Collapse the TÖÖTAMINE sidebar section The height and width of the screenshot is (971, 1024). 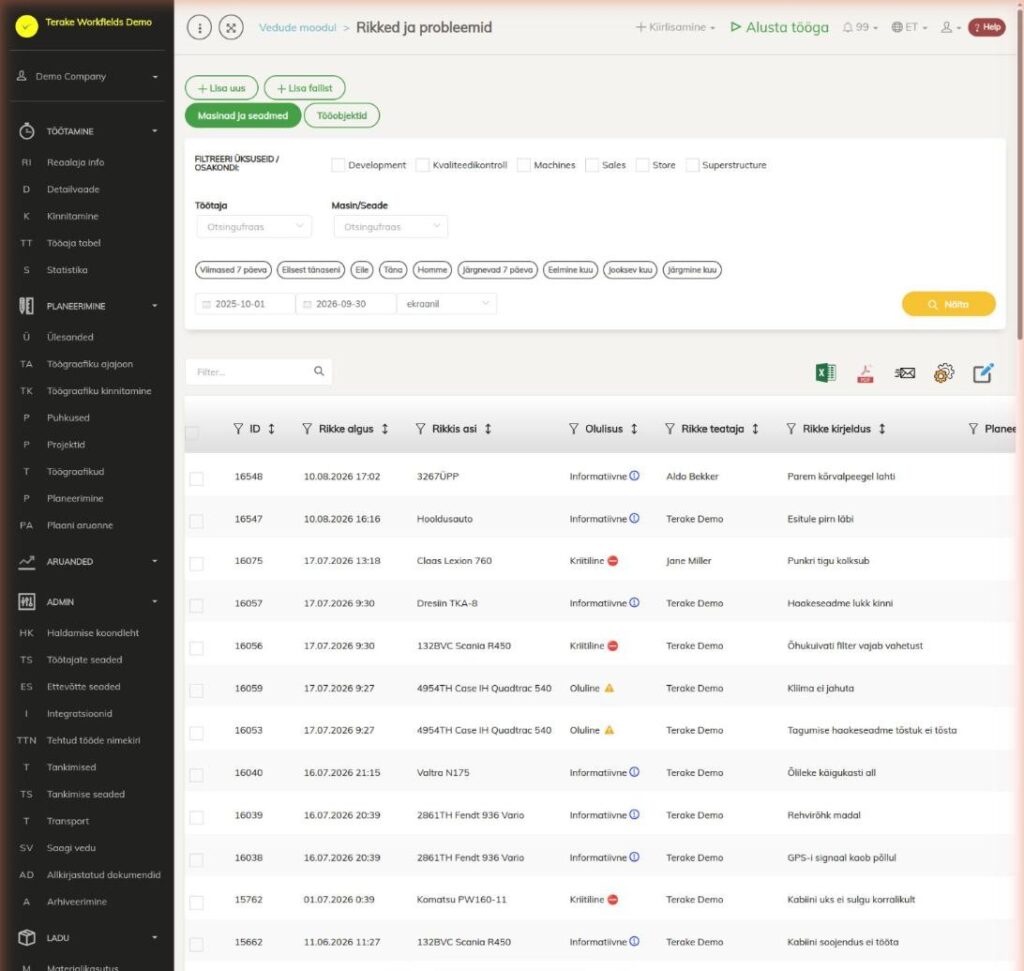tap(87, 131)
